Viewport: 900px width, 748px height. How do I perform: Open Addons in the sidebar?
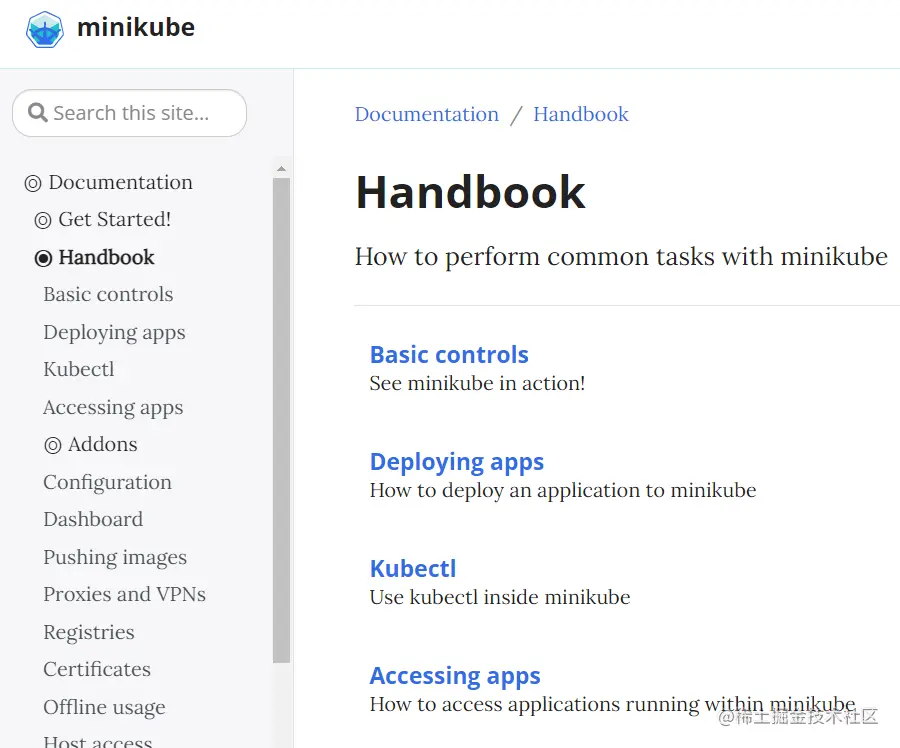point(103,444)
